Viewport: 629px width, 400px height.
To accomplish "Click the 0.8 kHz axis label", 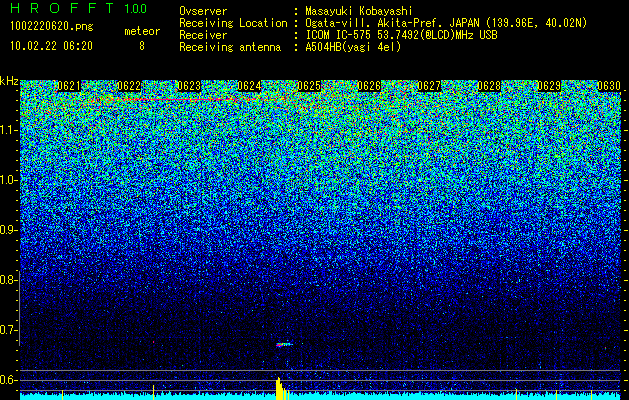I will point(8,280).
